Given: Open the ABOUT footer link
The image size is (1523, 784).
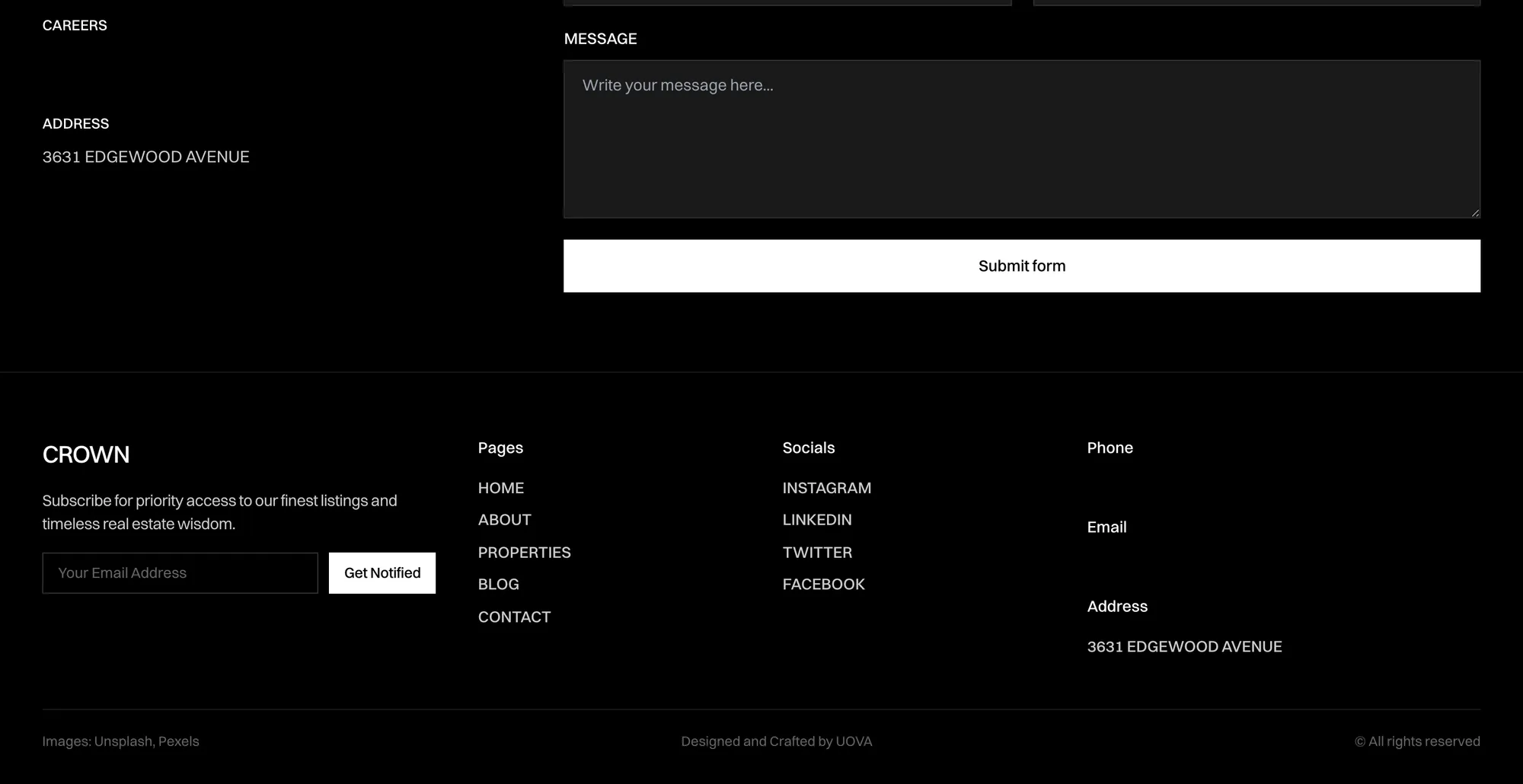Looking at the screenshot, I should point(505,520).
